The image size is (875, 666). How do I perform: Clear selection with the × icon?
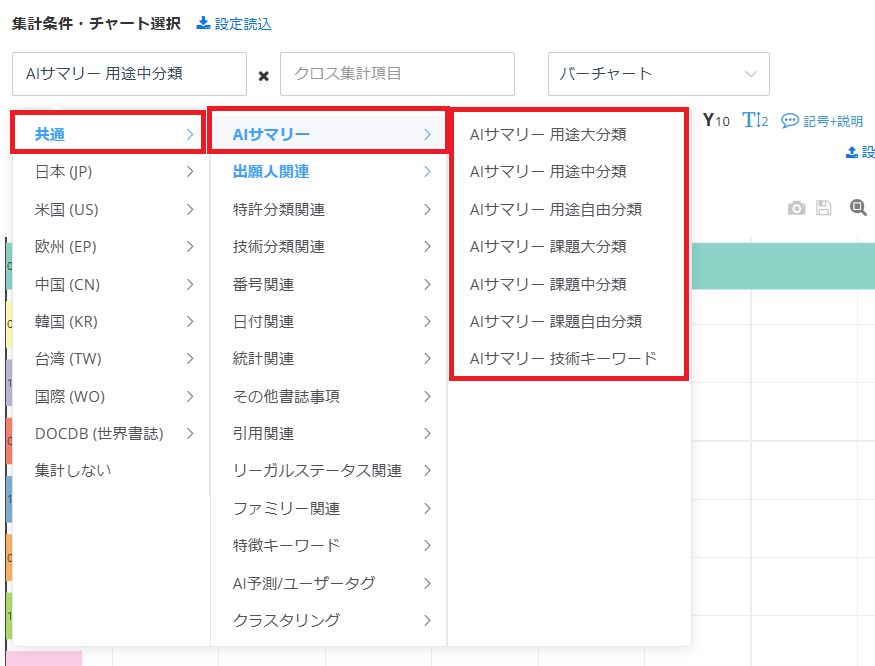pyautogui.click(x=264, y=76)
